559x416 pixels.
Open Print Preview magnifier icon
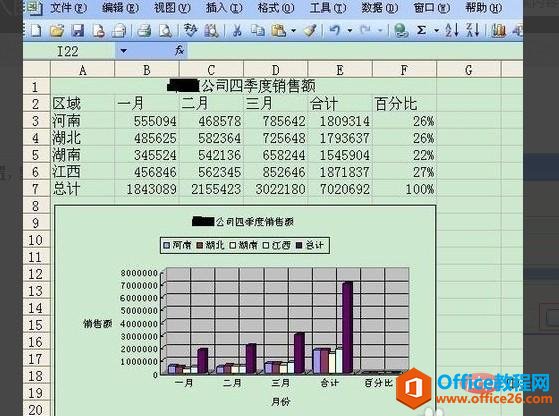(x=165, y=31)
